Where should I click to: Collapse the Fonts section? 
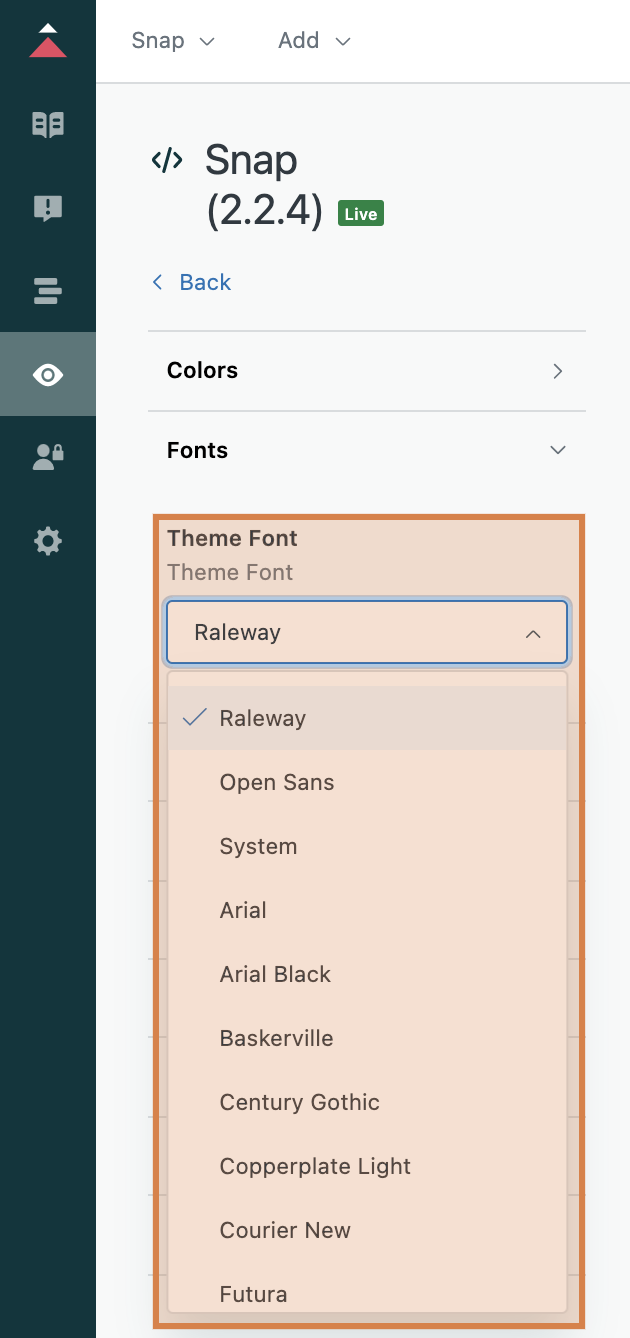pyautogui.click(x=366, y=451)
